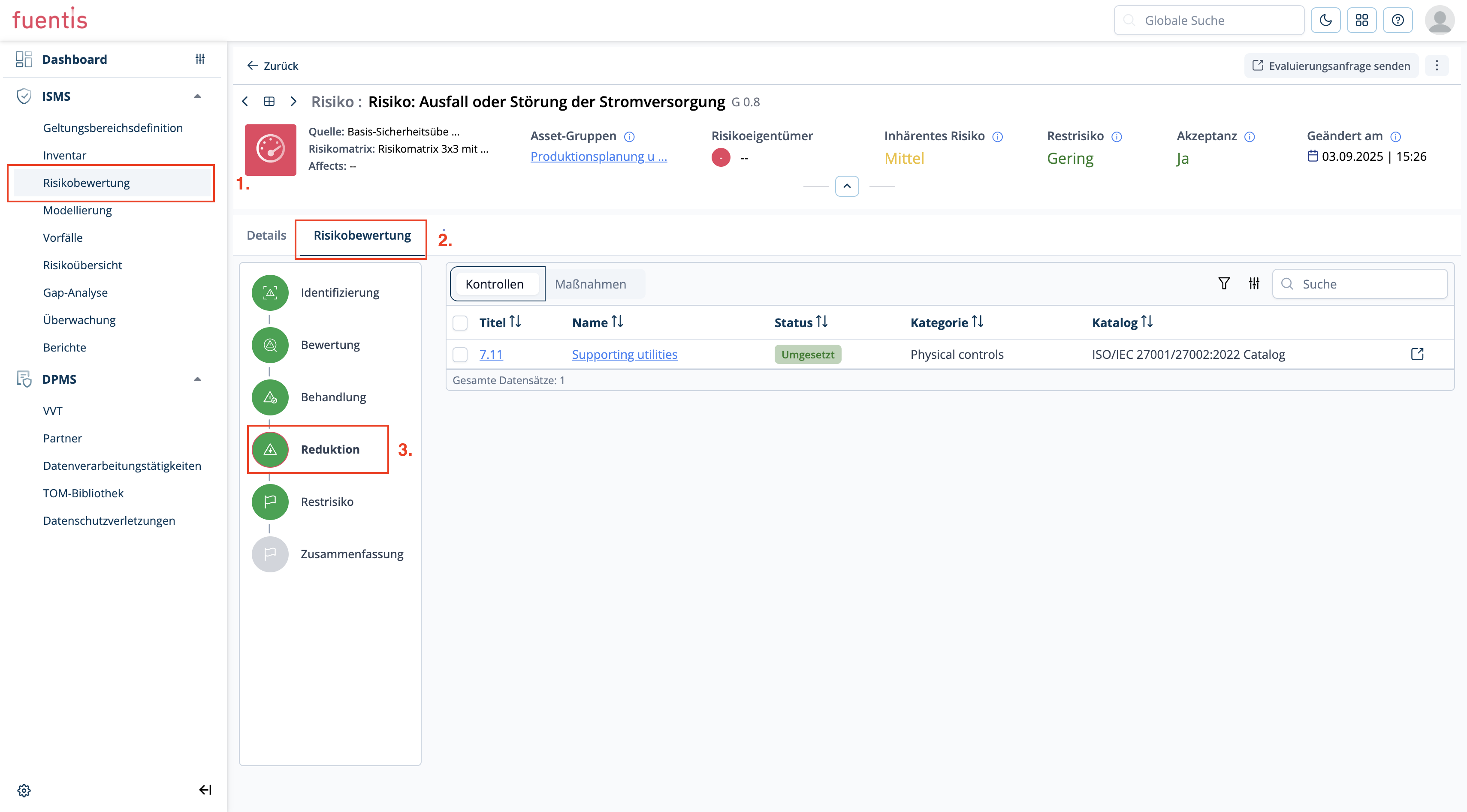Viewport: 1467px width, 812px height.
Task: Click Evaluierungsanfrage senden button
Action: point(1331,66)
